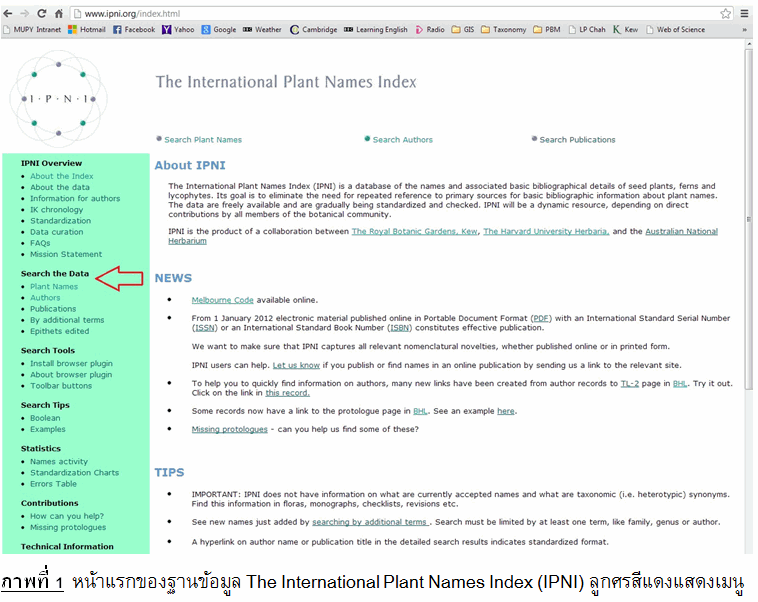
Task: Open the Melbourne Code link
Action: click(x=222, y=300)
